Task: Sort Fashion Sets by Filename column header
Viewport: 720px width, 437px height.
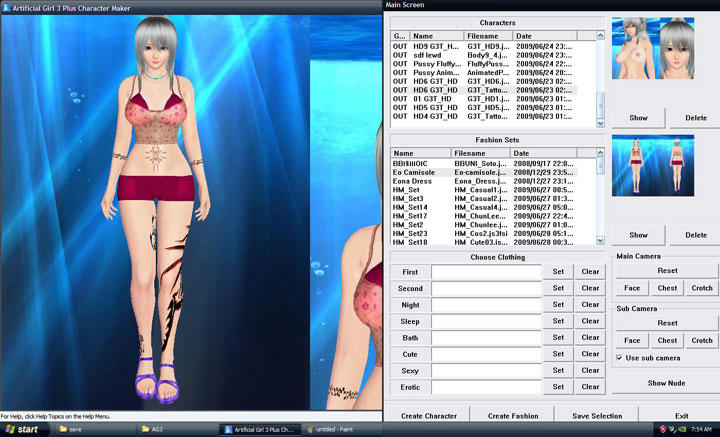Action: click(480, 153)
